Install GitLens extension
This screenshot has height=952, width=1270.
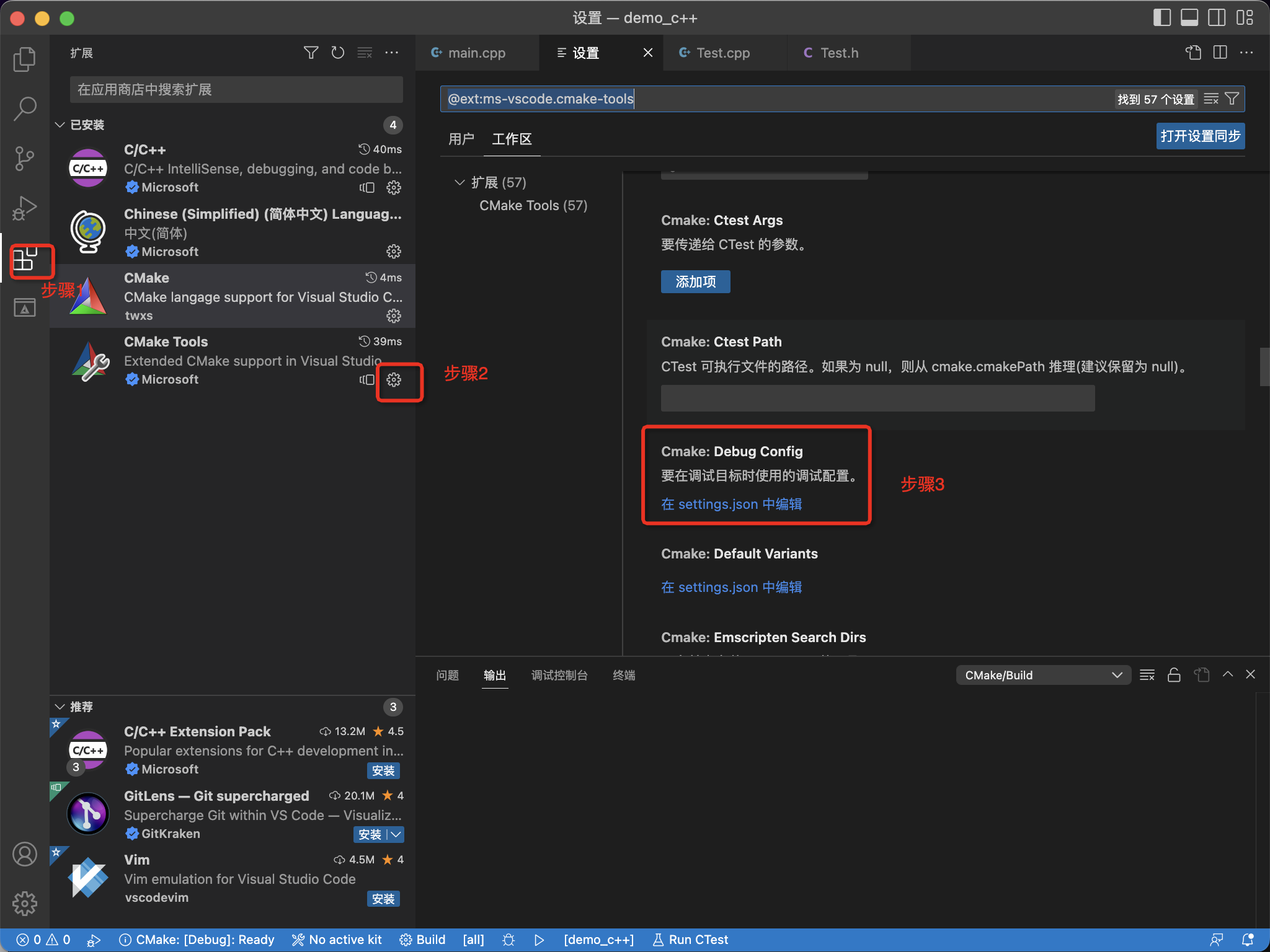[x=370, y=834]
